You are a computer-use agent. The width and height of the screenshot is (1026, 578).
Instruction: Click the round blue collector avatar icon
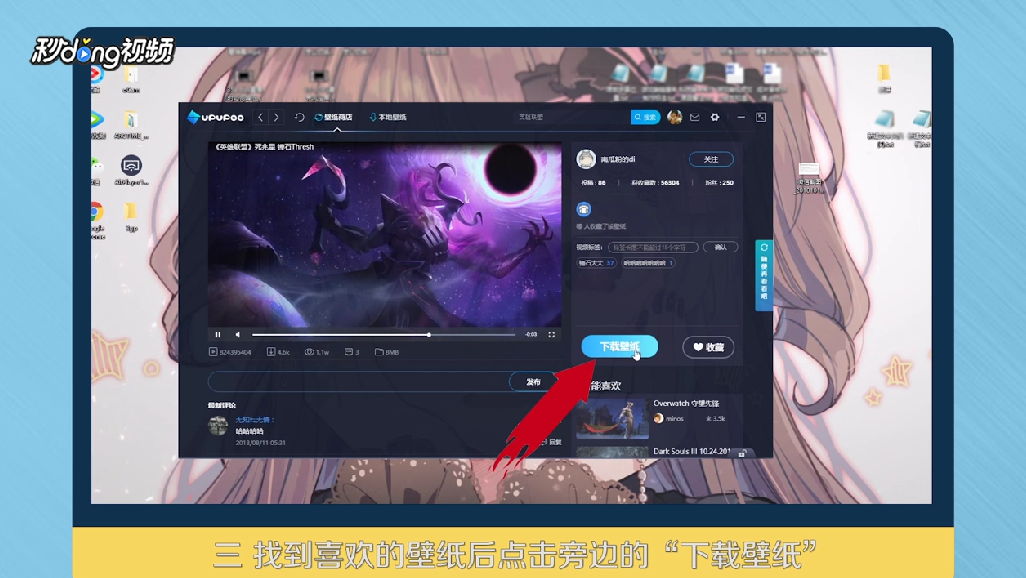pyautogui.click(x=584, y=209)
